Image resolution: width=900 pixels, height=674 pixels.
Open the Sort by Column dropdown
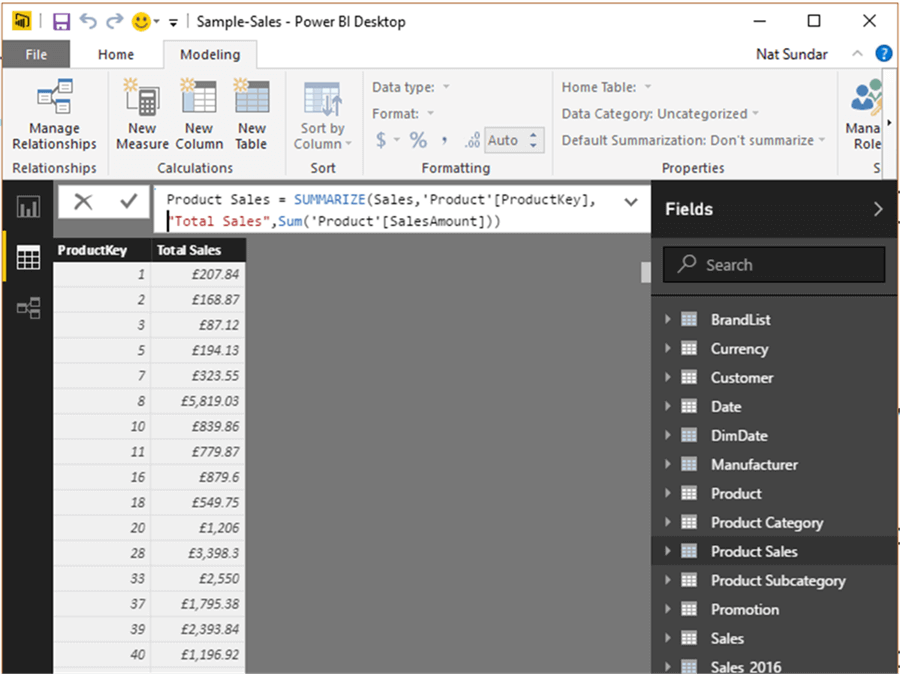tap(323, 115)
